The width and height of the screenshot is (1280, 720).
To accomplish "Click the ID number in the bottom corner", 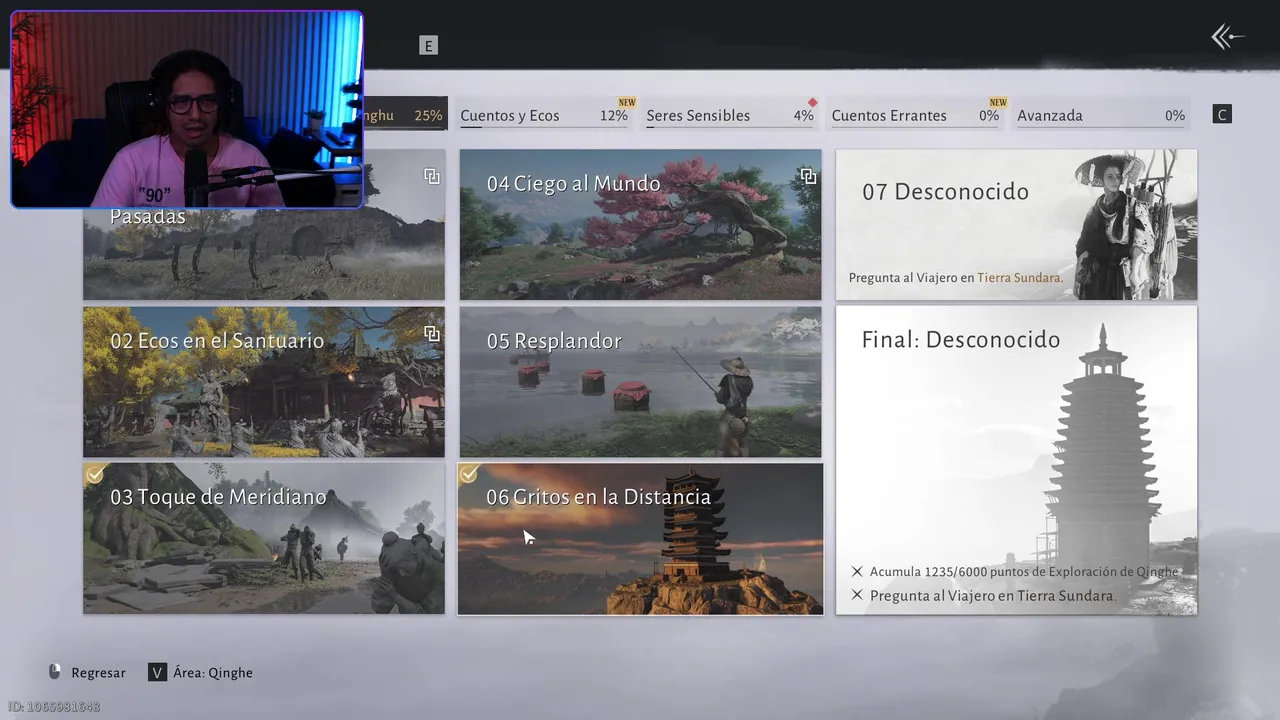I will pyautogui.click(x=54, y=707).
